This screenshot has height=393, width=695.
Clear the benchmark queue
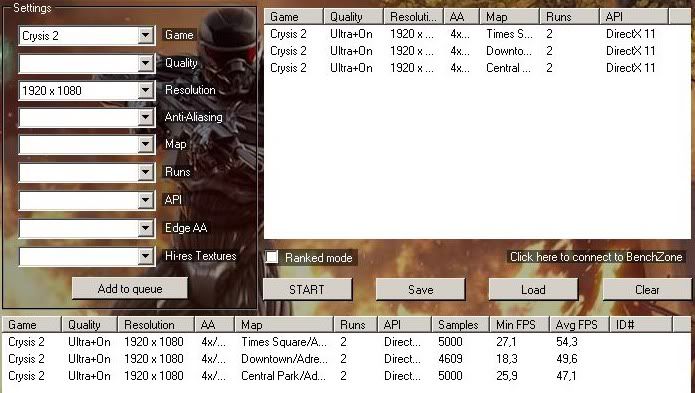(647, 289)
